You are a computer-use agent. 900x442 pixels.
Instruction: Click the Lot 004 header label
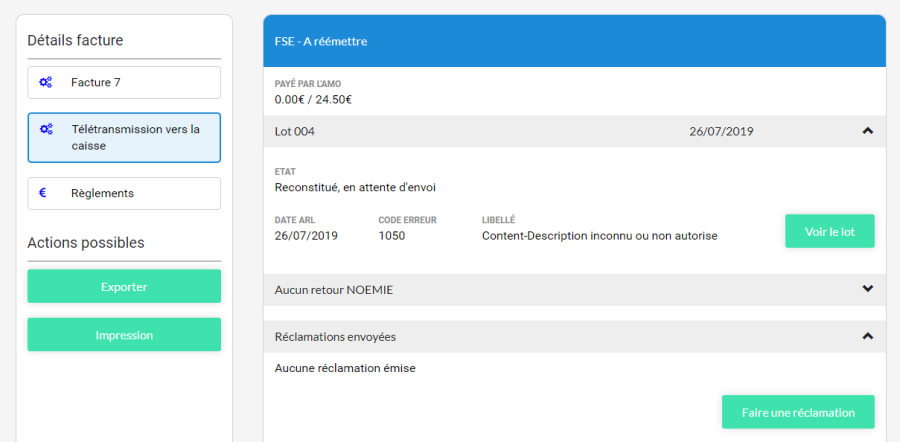point(295,131)
